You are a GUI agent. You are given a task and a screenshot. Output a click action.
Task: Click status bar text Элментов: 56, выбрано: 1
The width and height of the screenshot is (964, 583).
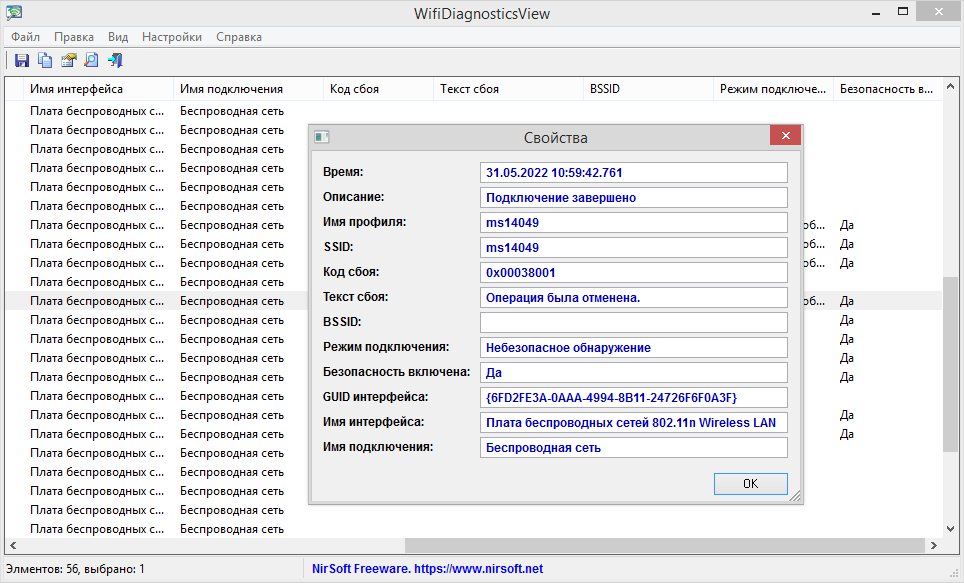75,569
